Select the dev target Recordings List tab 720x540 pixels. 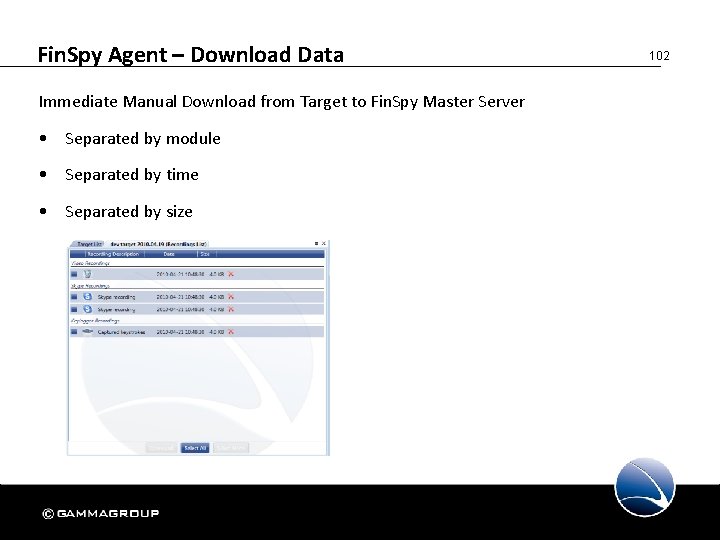[x=158, y=244]
